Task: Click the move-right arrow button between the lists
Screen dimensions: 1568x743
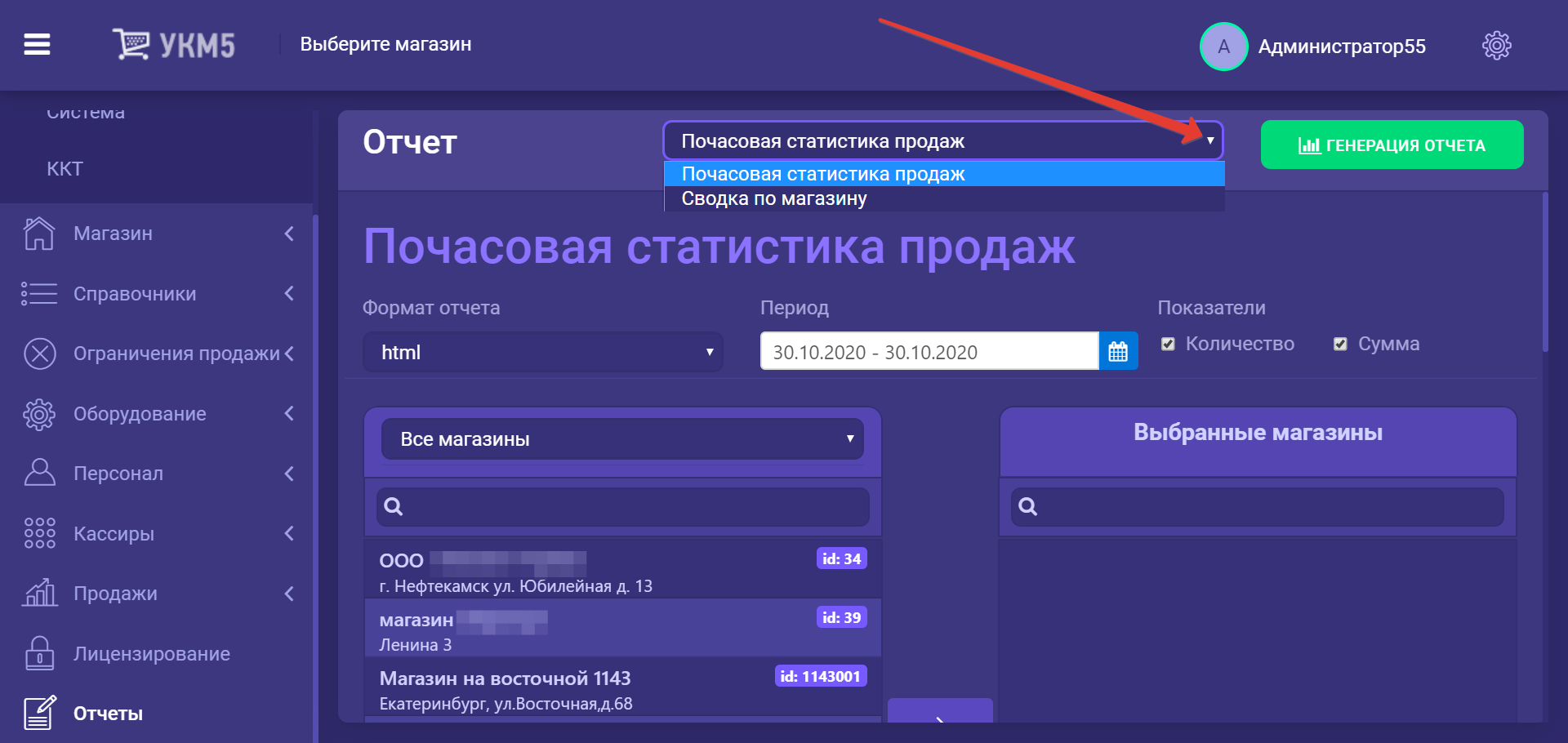Action: click(940, 710)
